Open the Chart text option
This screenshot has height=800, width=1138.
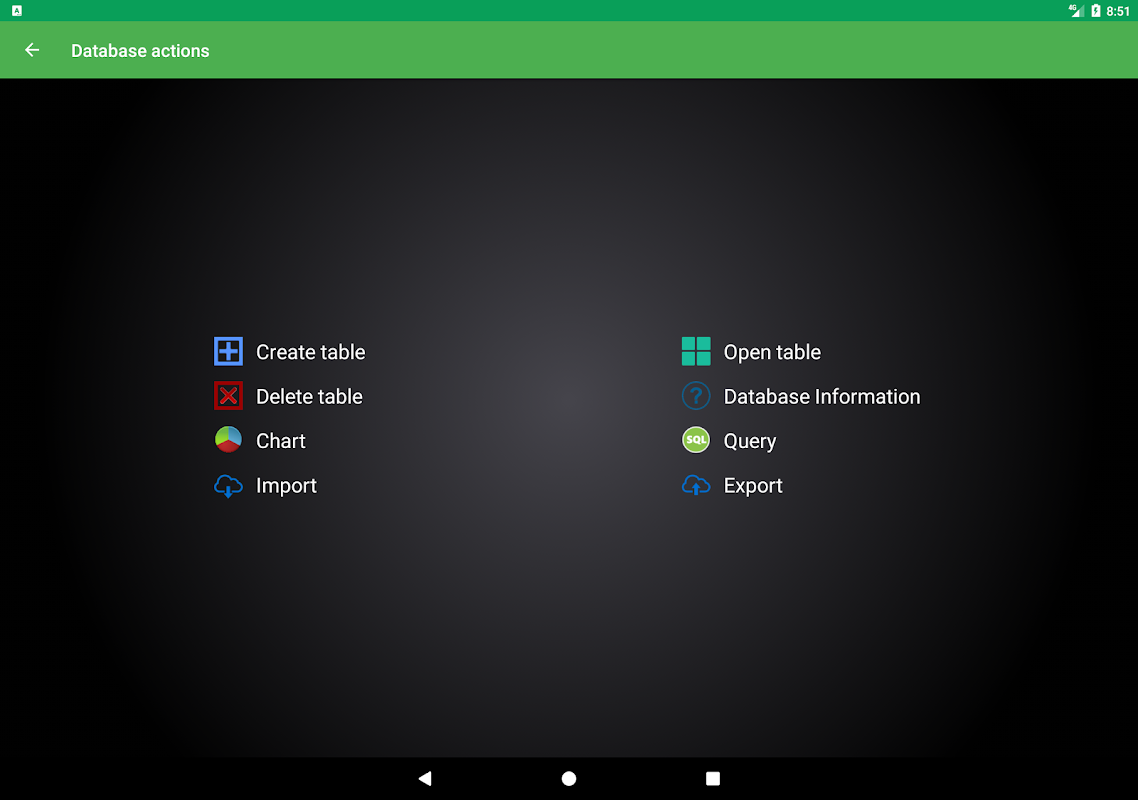pyautogui.click(x=281, y=441)
